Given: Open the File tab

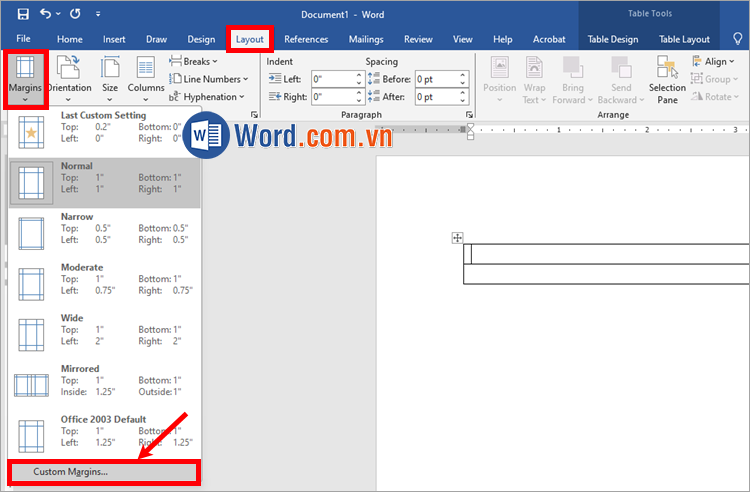Looking at the screenshot, I should click(23, 39).
